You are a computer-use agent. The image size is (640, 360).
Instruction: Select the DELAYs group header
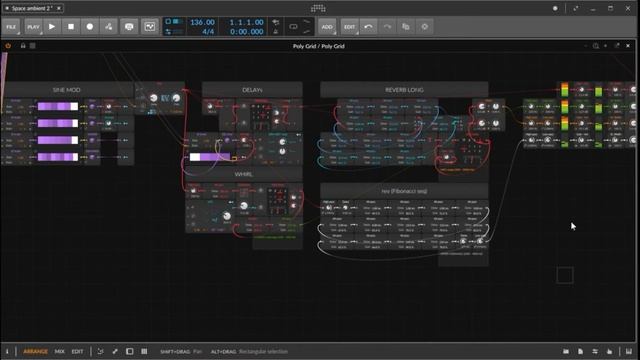252,90
